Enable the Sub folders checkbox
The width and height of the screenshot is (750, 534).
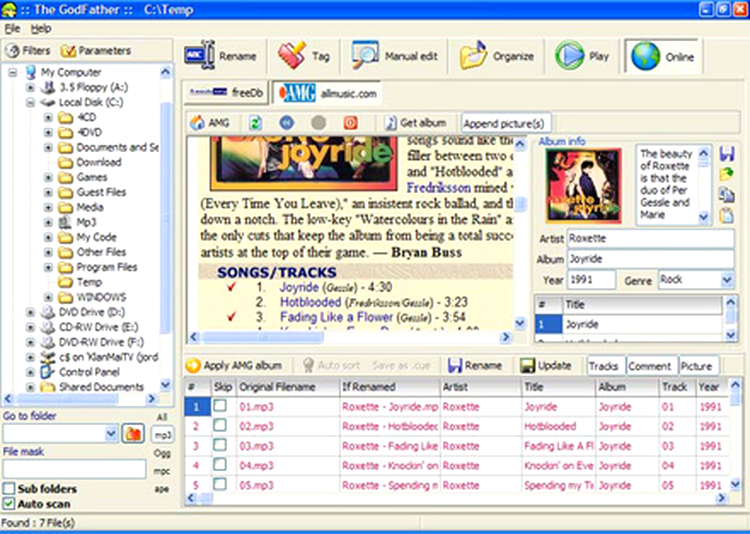(9, 489)
